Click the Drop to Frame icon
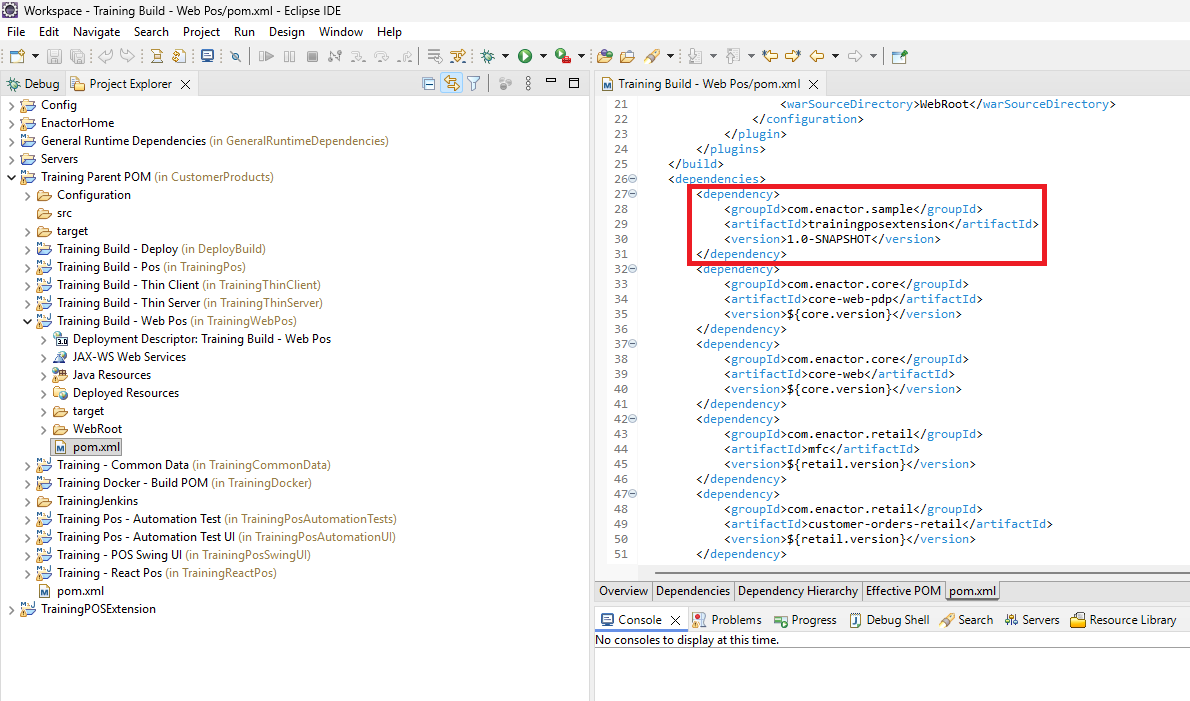The image size is (1190, 701). click(x=434, y=56)
